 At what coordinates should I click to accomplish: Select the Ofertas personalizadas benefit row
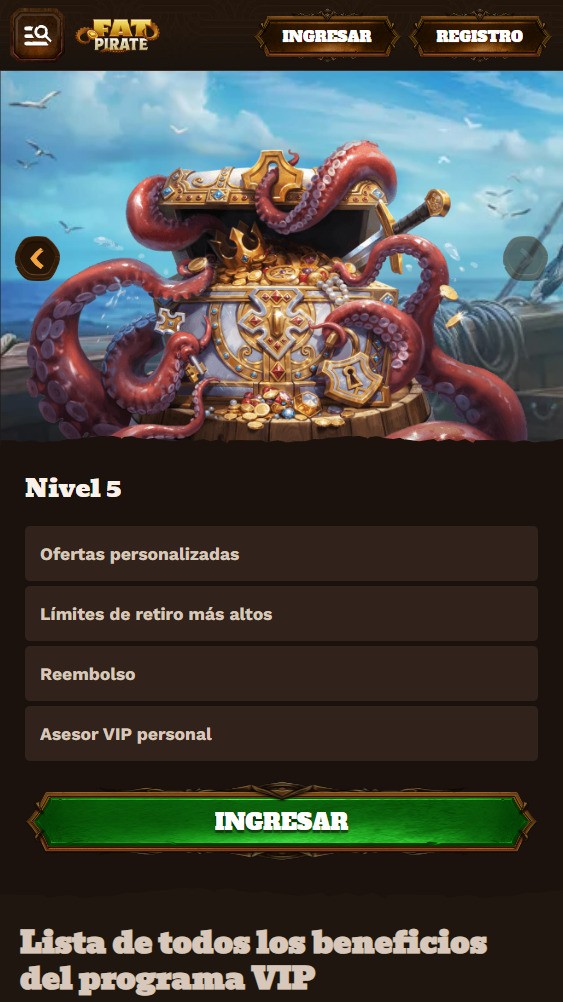pyautogui.click(x=281, y=553)
